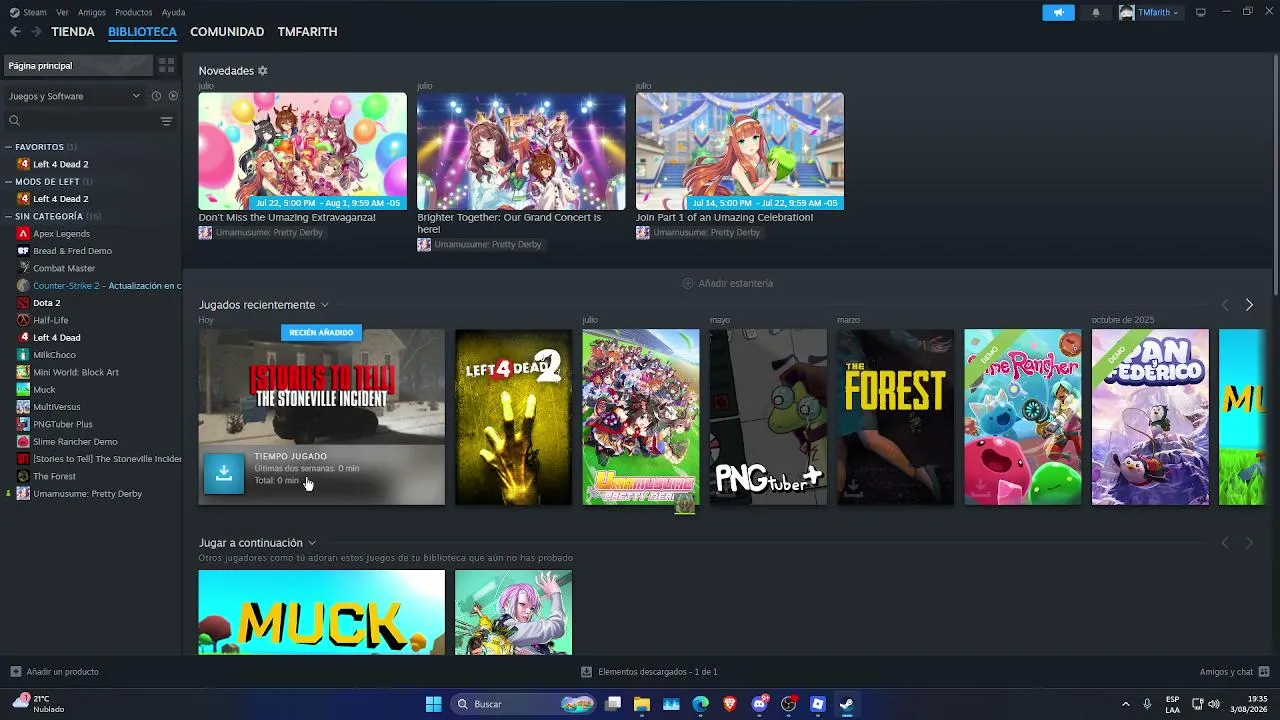Open the Steam menu

pyautogui.click(x=29, y=12)
